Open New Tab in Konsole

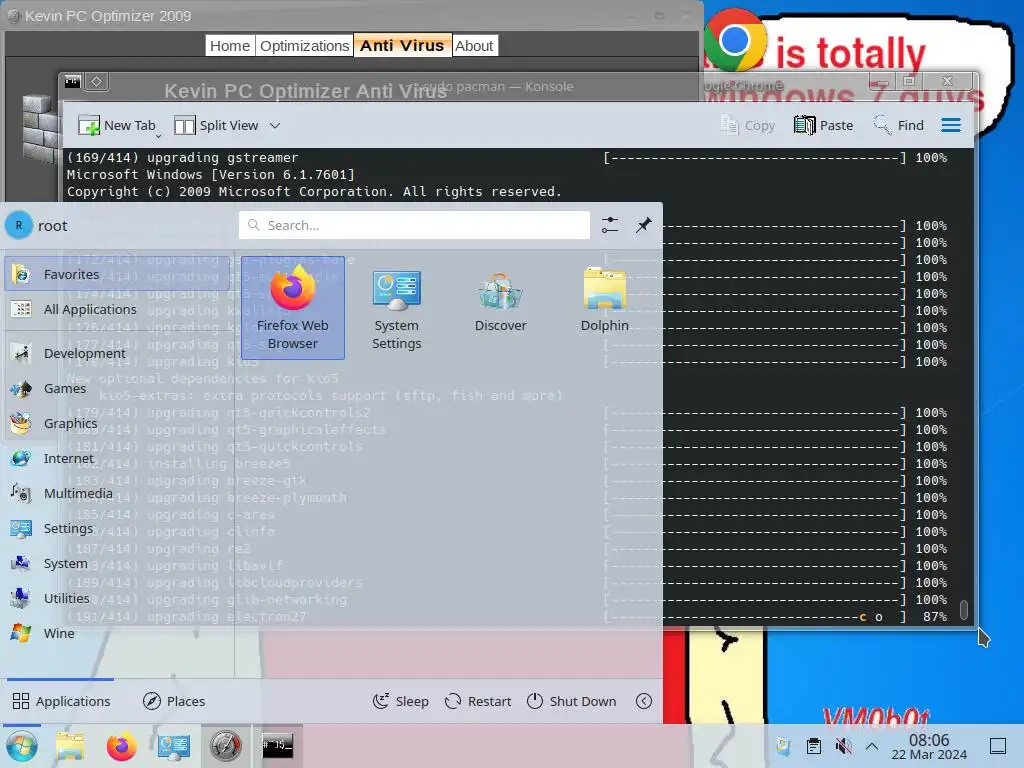[x=117, y=125]
